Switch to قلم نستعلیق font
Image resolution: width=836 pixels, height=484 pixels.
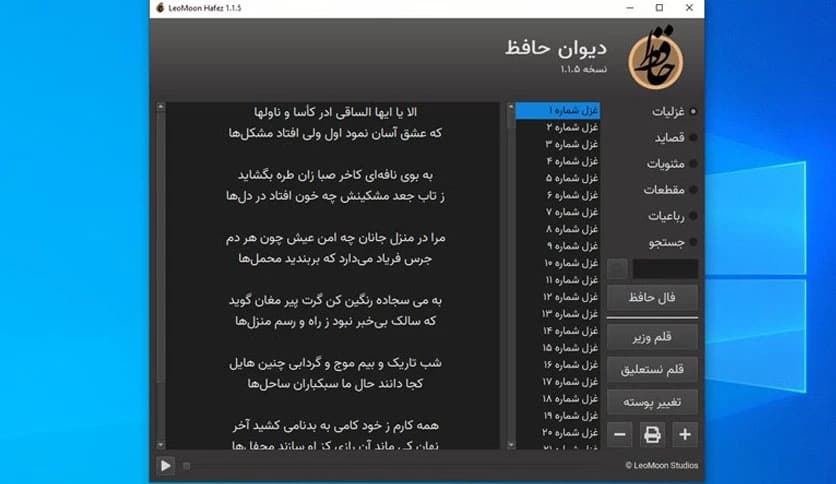pyautogui.click(x=652, y=369)
